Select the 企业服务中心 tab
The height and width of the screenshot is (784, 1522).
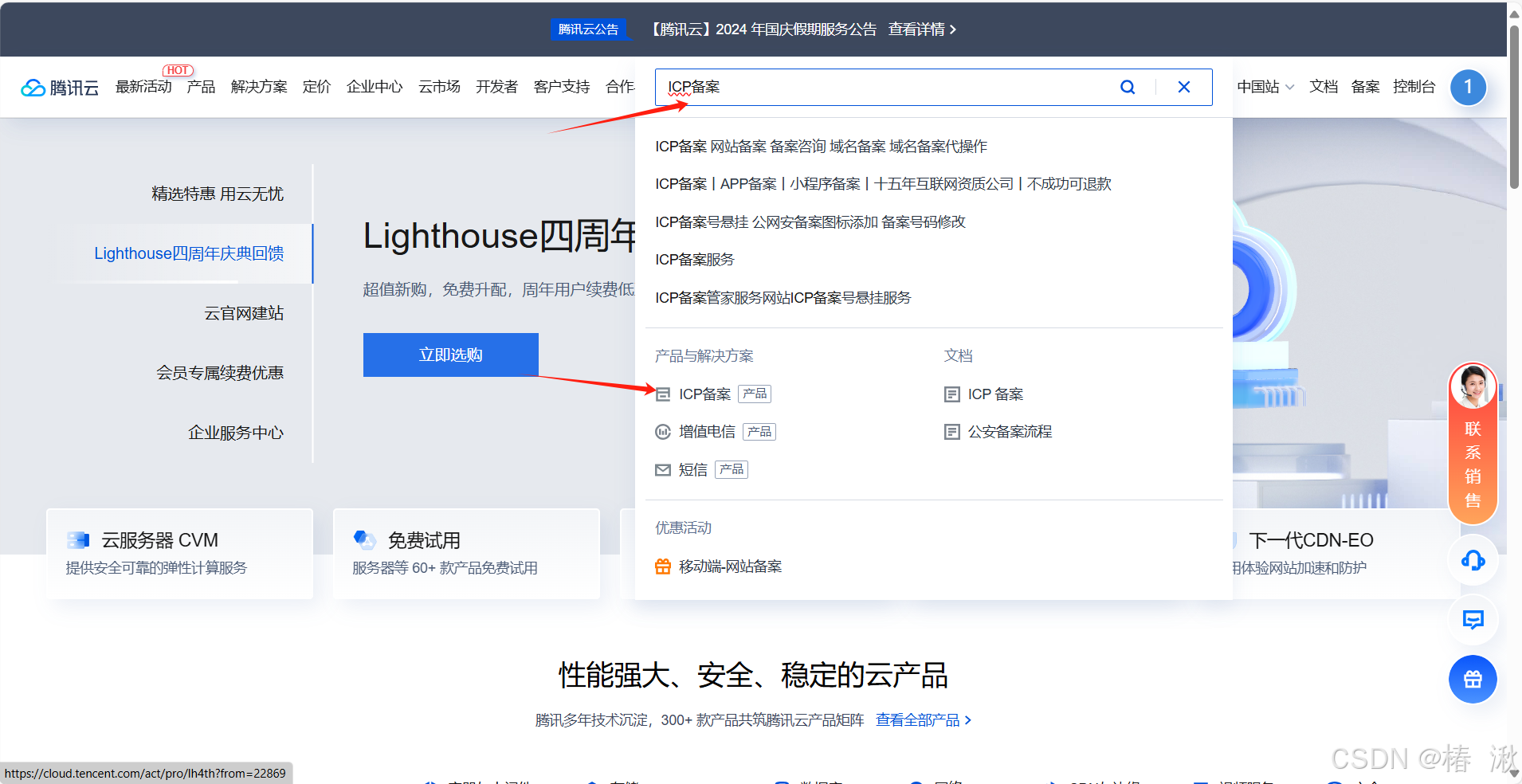pyautogui.click(x=236, y=433)
